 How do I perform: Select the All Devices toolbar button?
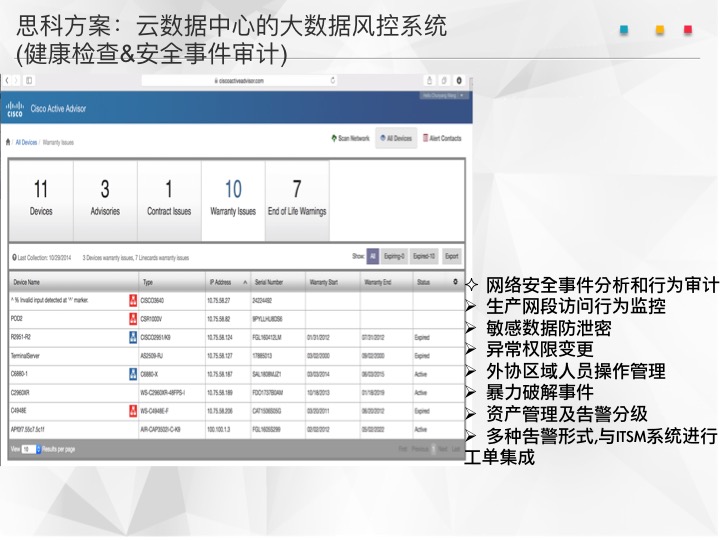pyautogui.click(x=396, y=138)
